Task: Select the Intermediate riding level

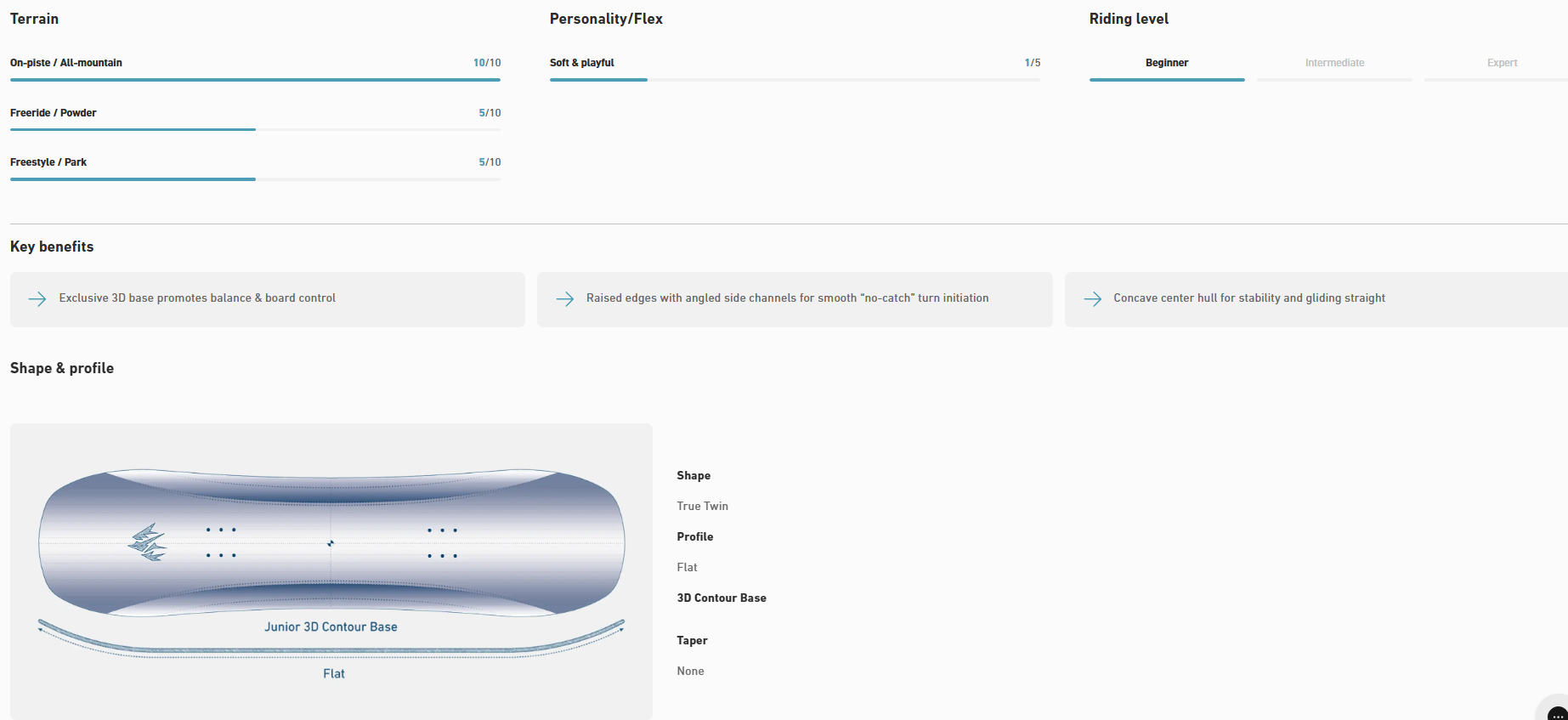Action: [1334, 63]
